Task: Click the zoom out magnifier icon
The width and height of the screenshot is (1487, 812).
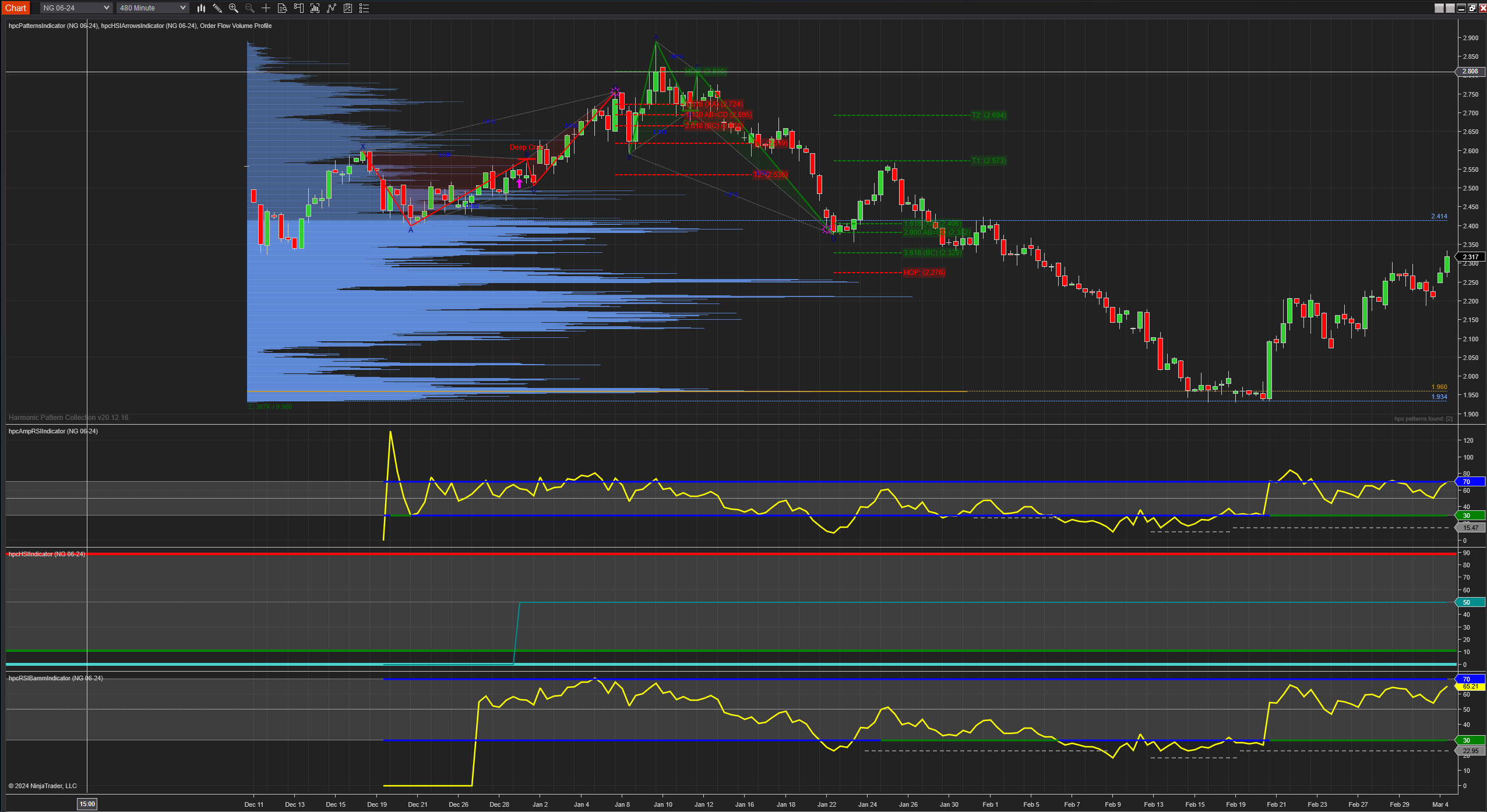Action: (x=250, y=8)
